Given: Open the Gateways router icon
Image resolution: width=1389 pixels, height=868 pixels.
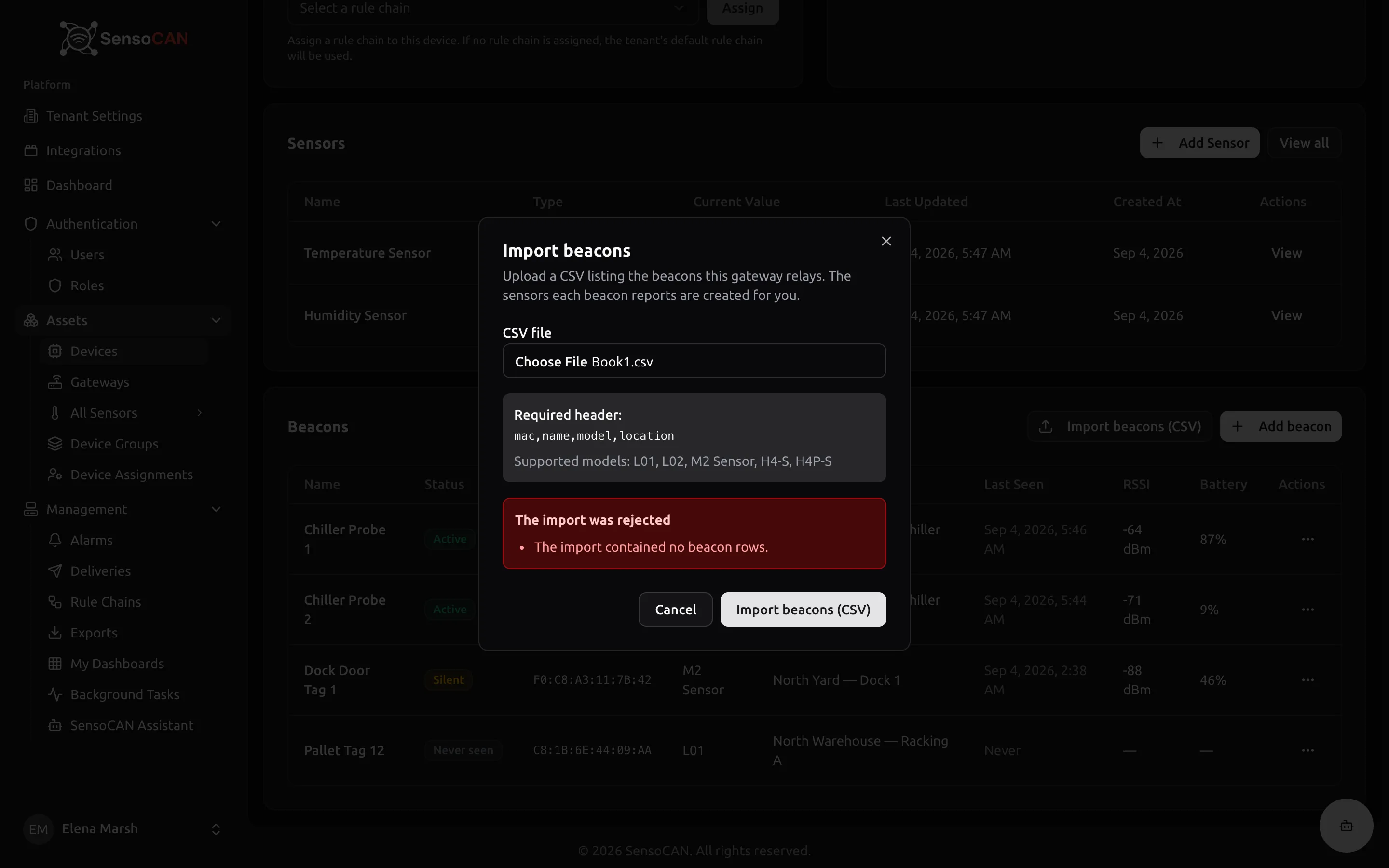Looking at the screenshot, I should 55,382.
